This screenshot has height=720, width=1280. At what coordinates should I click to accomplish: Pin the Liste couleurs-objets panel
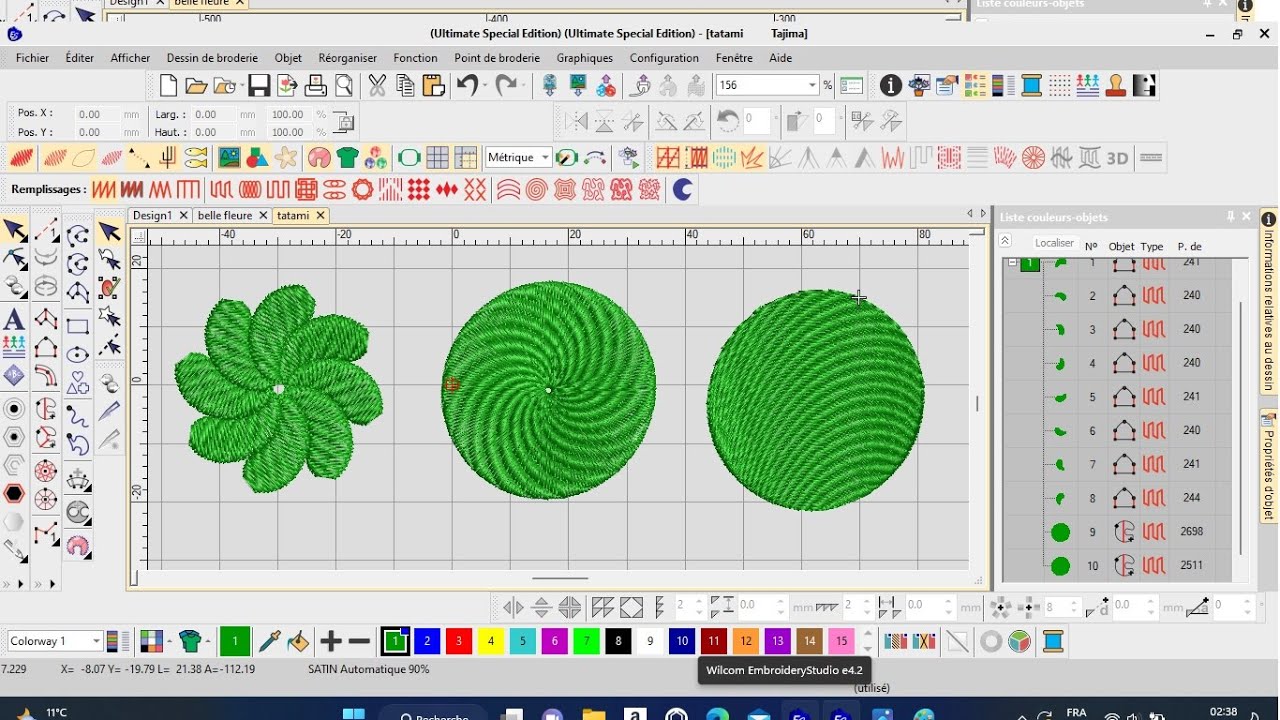click(x=1231, y=216)
